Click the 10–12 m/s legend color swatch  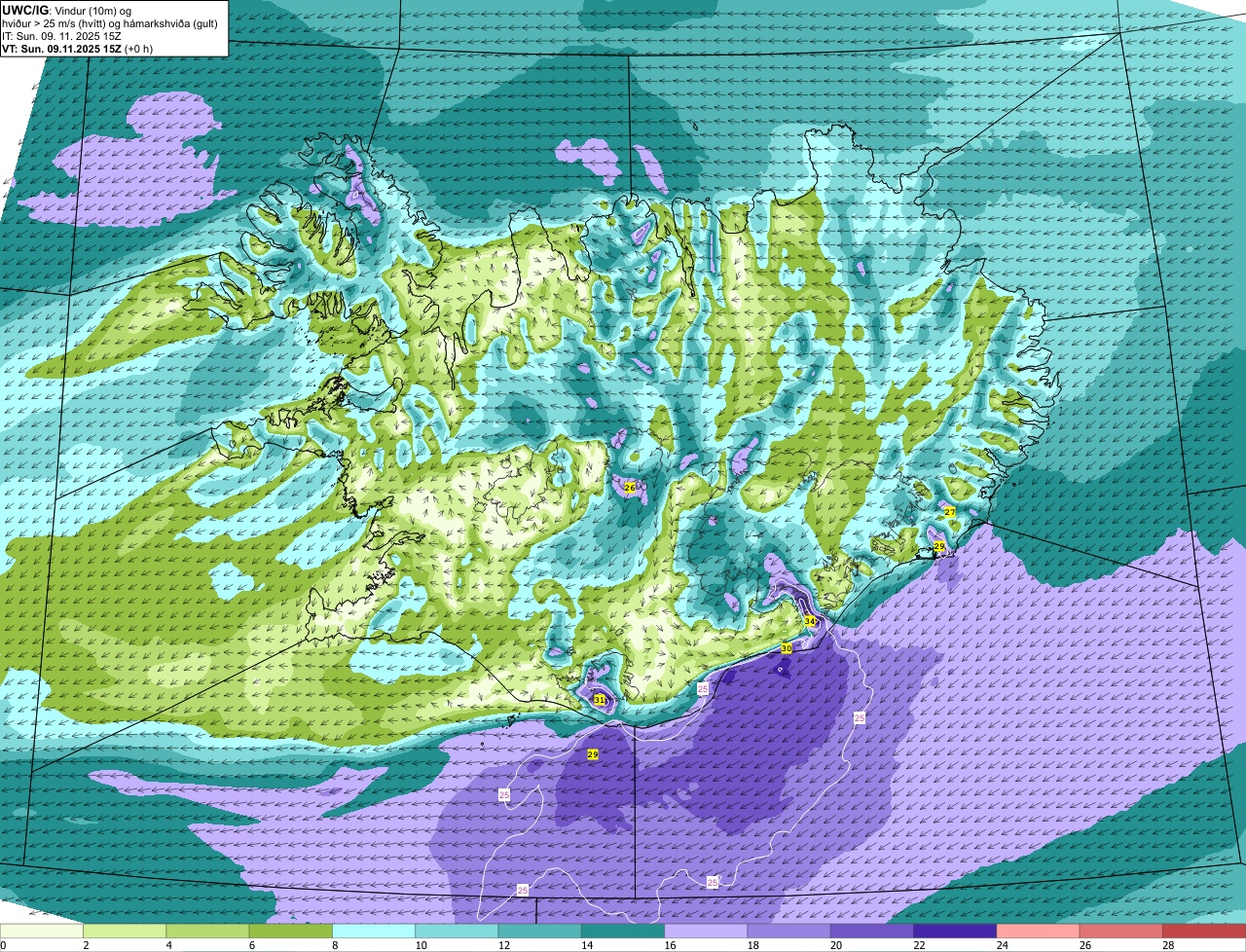click(x=457, y=931)
